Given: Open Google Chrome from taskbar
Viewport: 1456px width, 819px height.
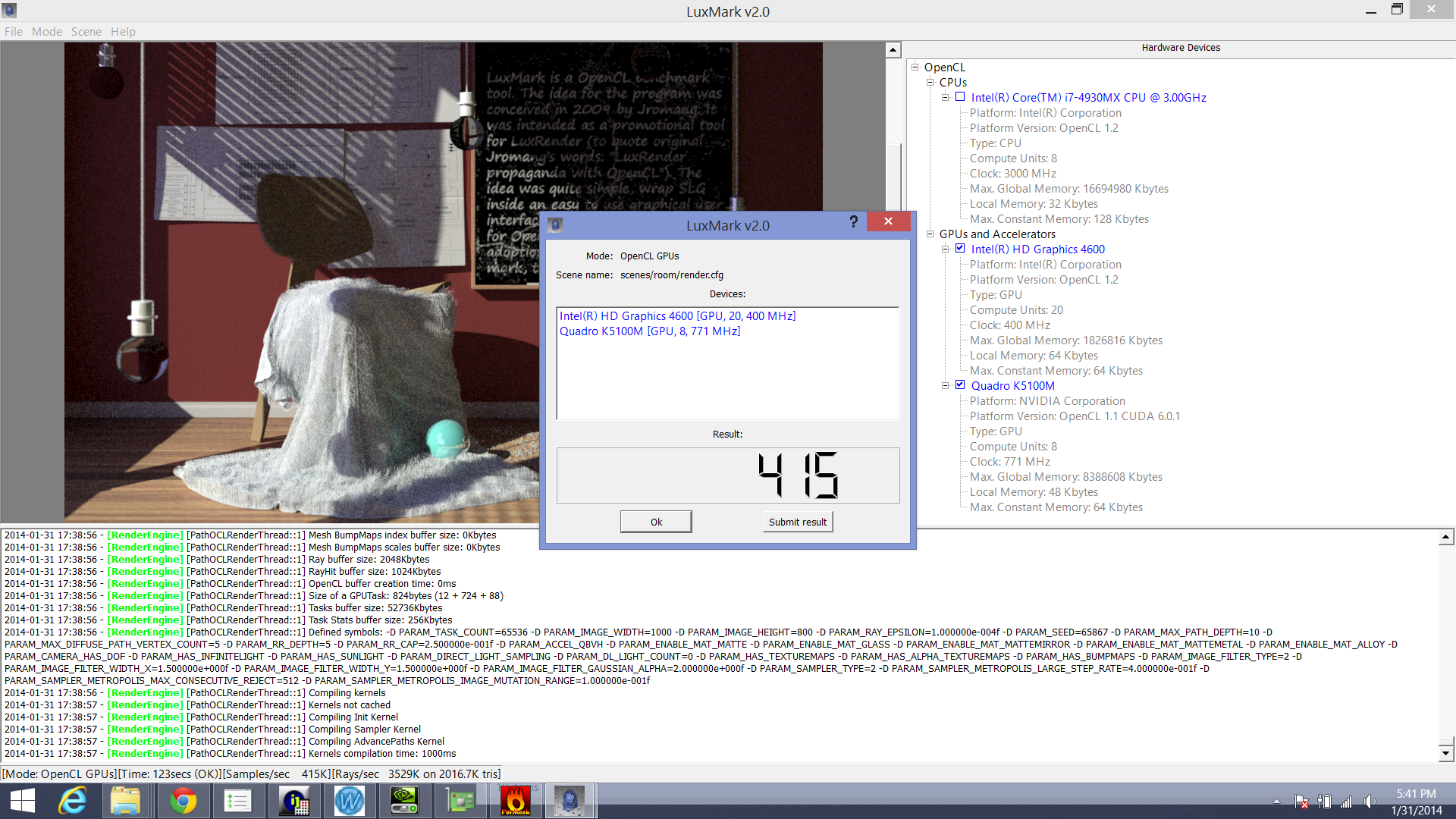Looking at the screenshot, I should coord(183,801).
